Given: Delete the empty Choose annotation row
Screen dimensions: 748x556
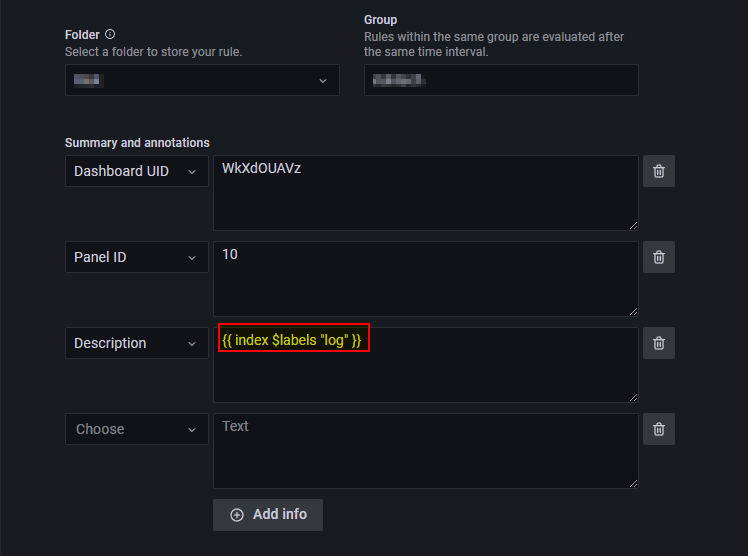Looking at the screenshot, I should coord(658,429).
